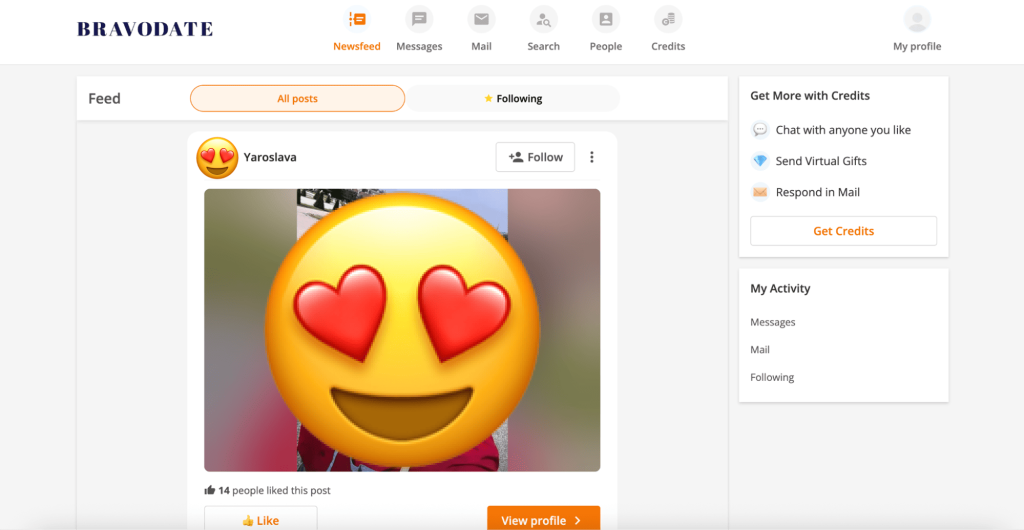Click the My Activity heading
1024x530 pixels.
click(x=780, y=288)
